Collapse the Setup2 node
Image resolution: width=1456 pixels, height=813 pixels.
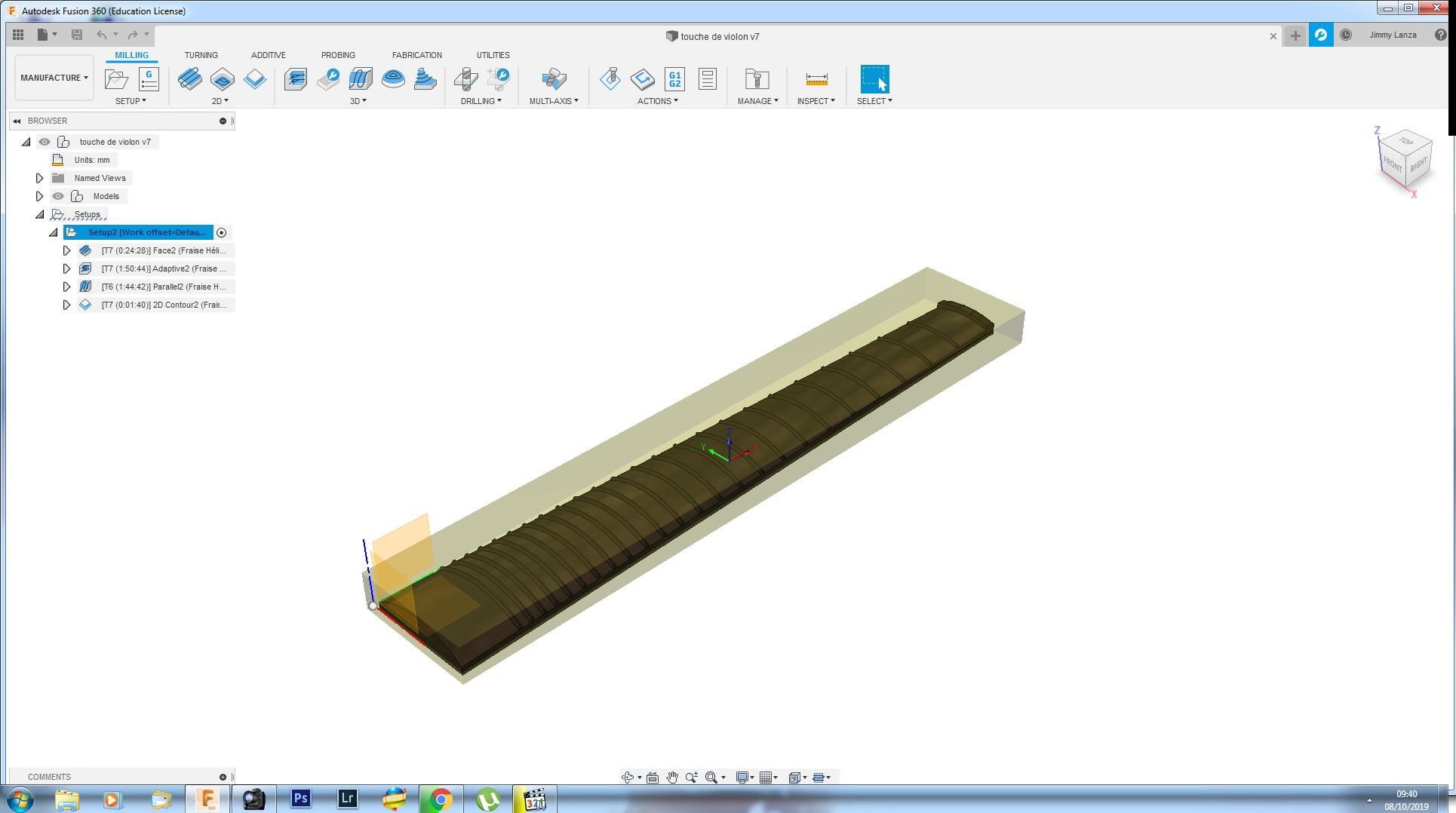pos(54,232)
